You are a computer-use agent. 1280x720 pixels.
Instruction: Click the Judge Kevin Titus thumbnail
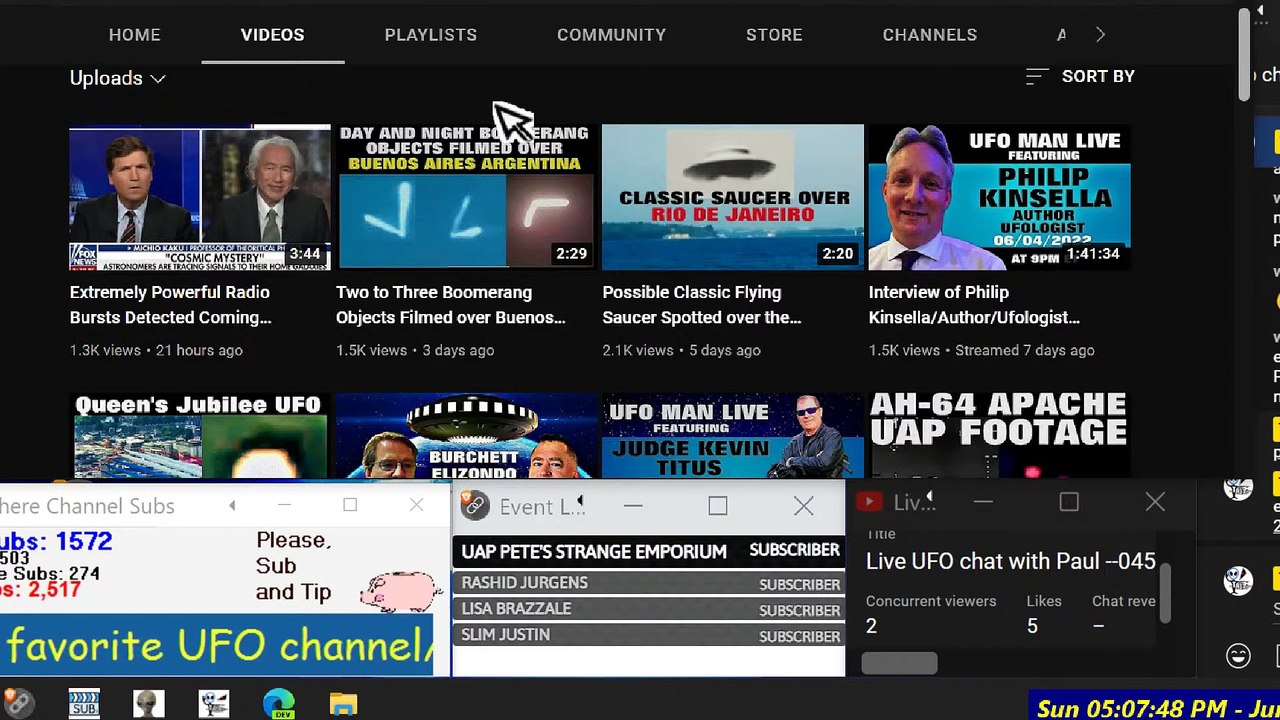732,436
